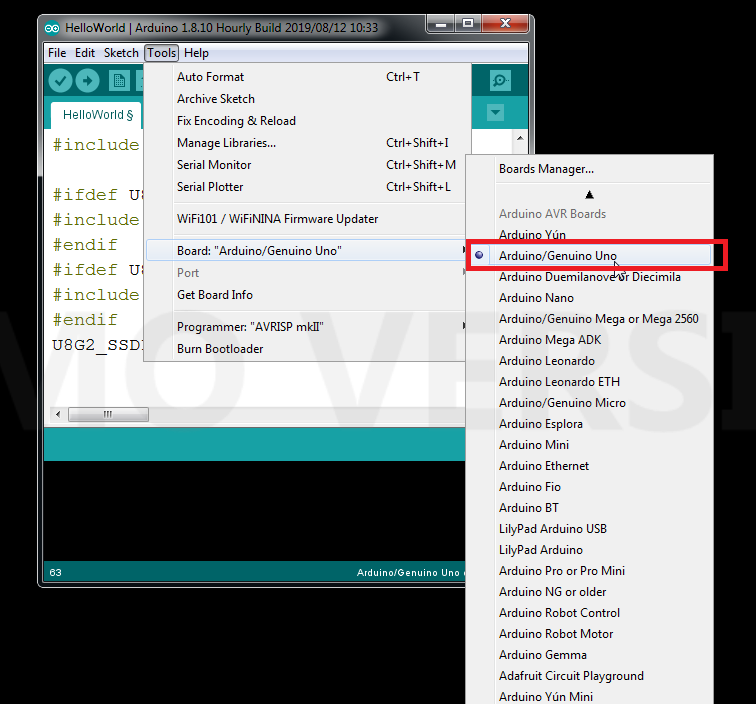
Task: Click the Verify checkmark toolbar button
Action: [x=60, y=81]
